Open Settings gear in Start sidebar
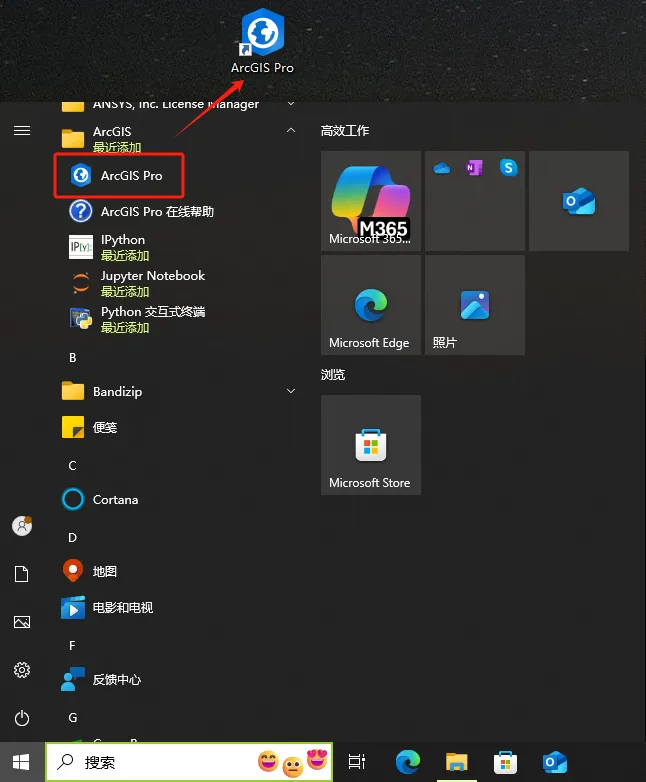646x782 pixels. pos(22,670)
